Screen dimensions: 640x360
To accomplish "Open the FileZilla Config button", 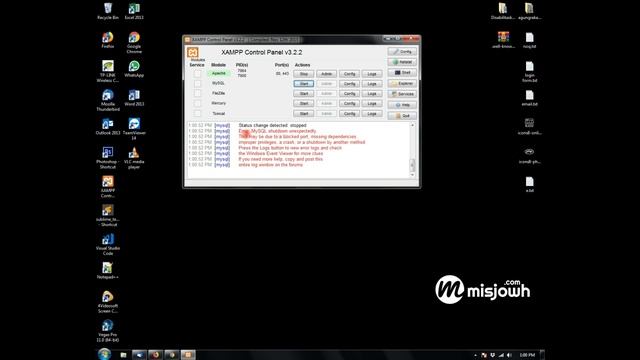I will [349, 93].
